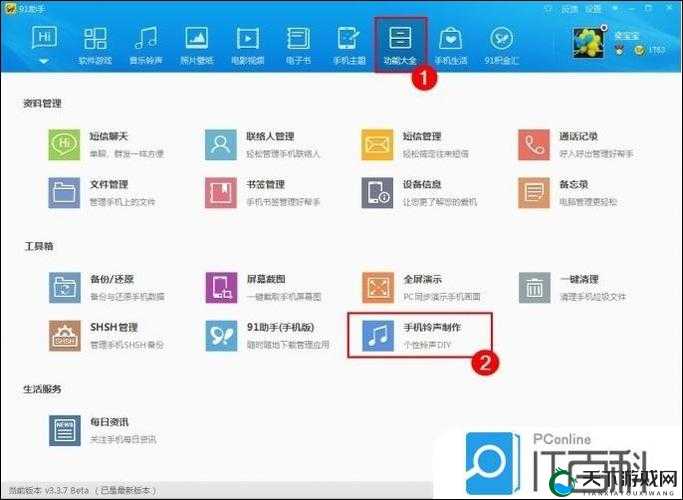
Task: Click the version text v3.3.7 Beta
Action: [x=66, y=490]
